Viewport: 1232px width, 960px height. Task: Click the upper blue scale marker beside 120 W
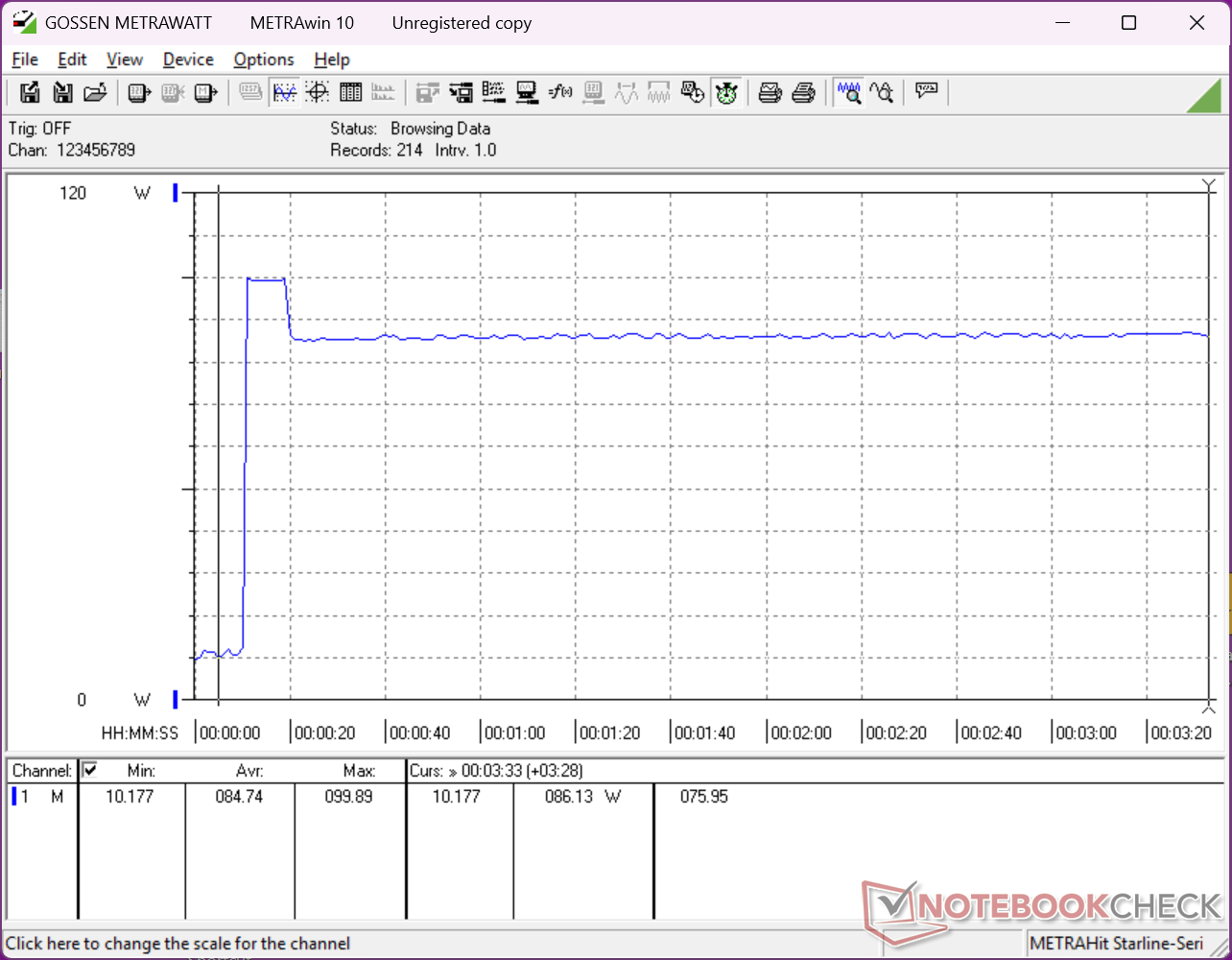[176, 193]
